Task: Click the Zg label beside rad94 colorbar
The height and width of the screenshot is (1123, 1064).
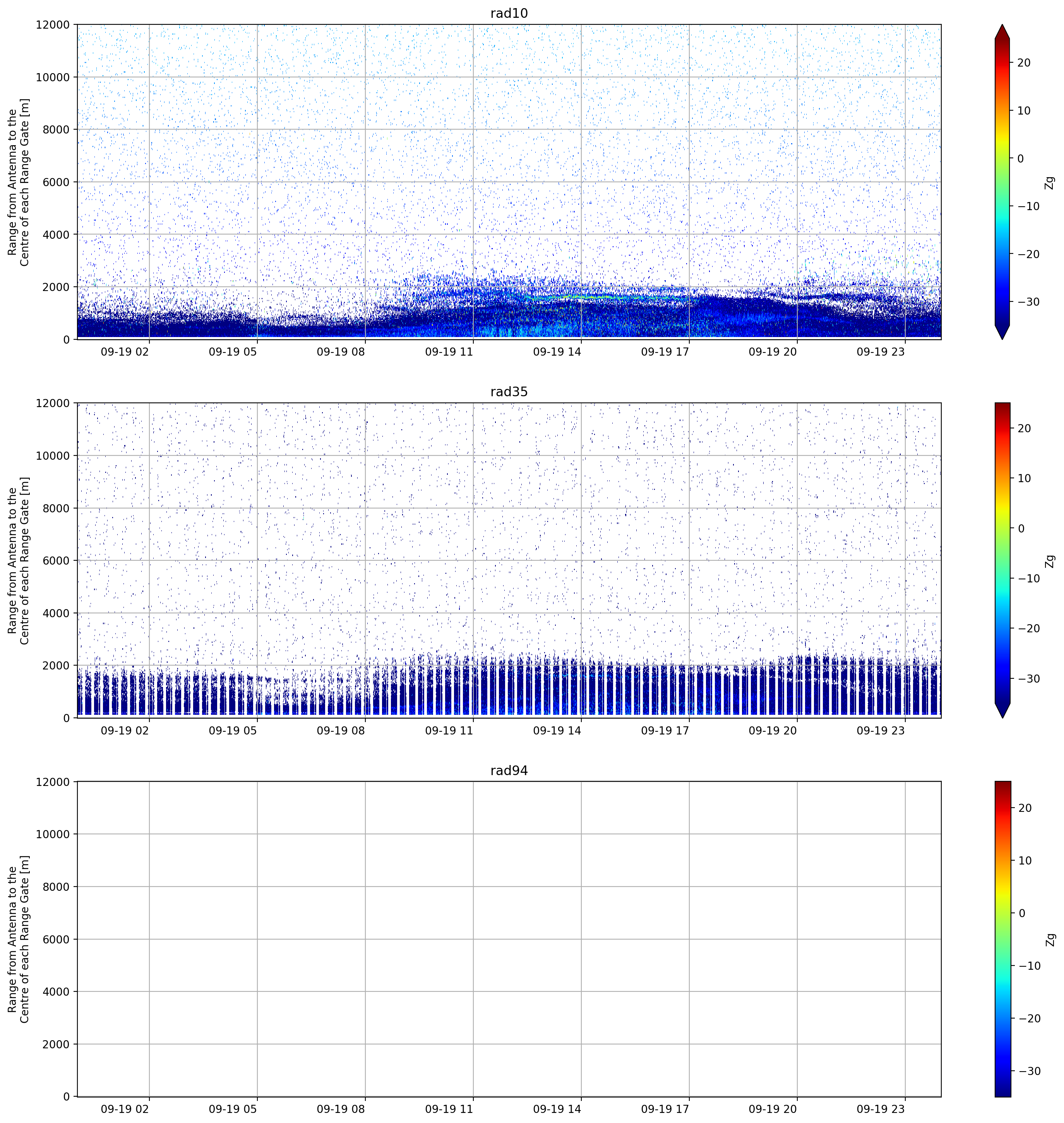Action: coord(1050,939)
